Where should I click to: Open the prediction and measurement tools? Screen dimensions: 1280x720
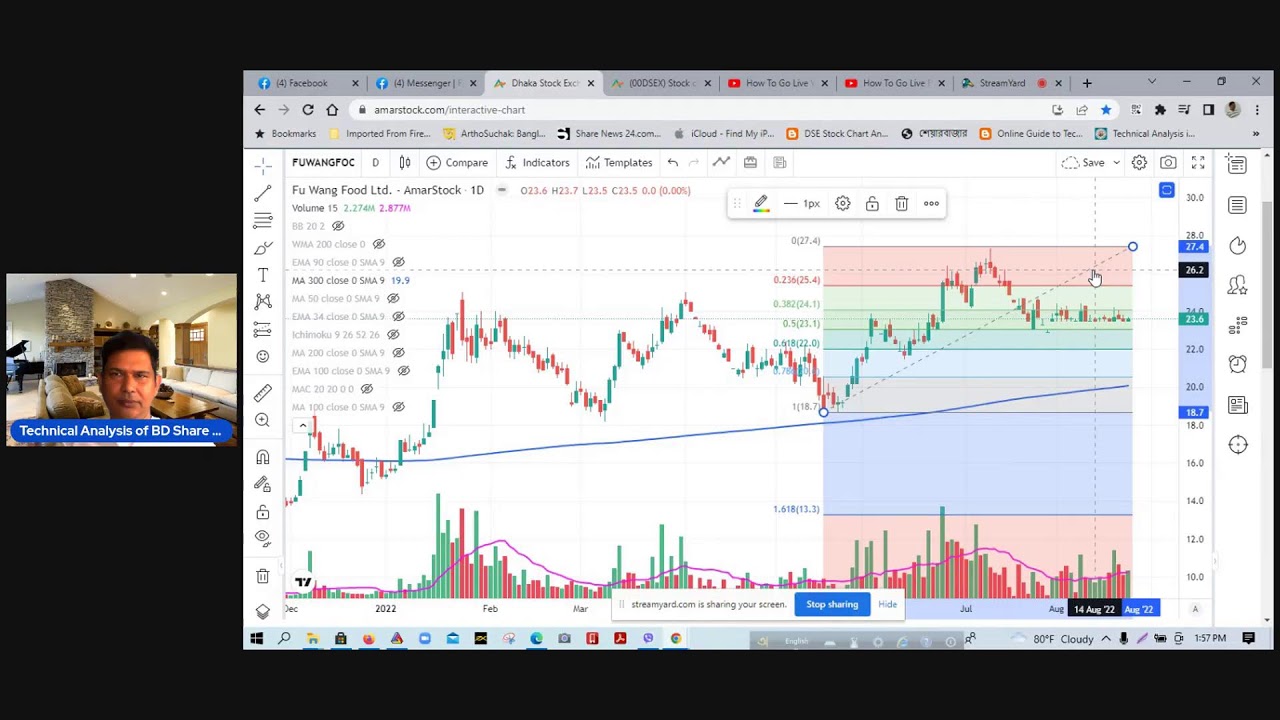click(x=263, y=329)
